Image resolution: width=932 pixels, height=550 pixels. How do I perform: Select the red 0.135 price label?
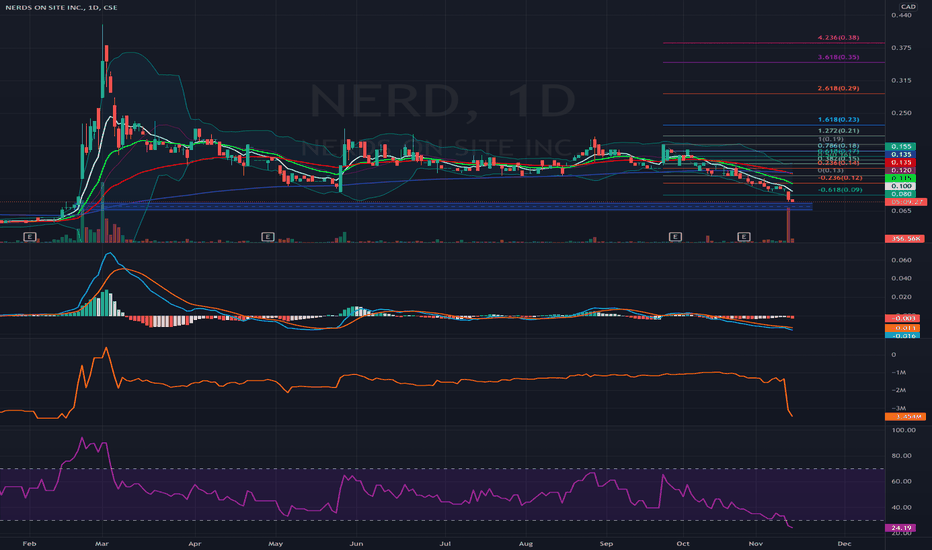click(900, 162)
